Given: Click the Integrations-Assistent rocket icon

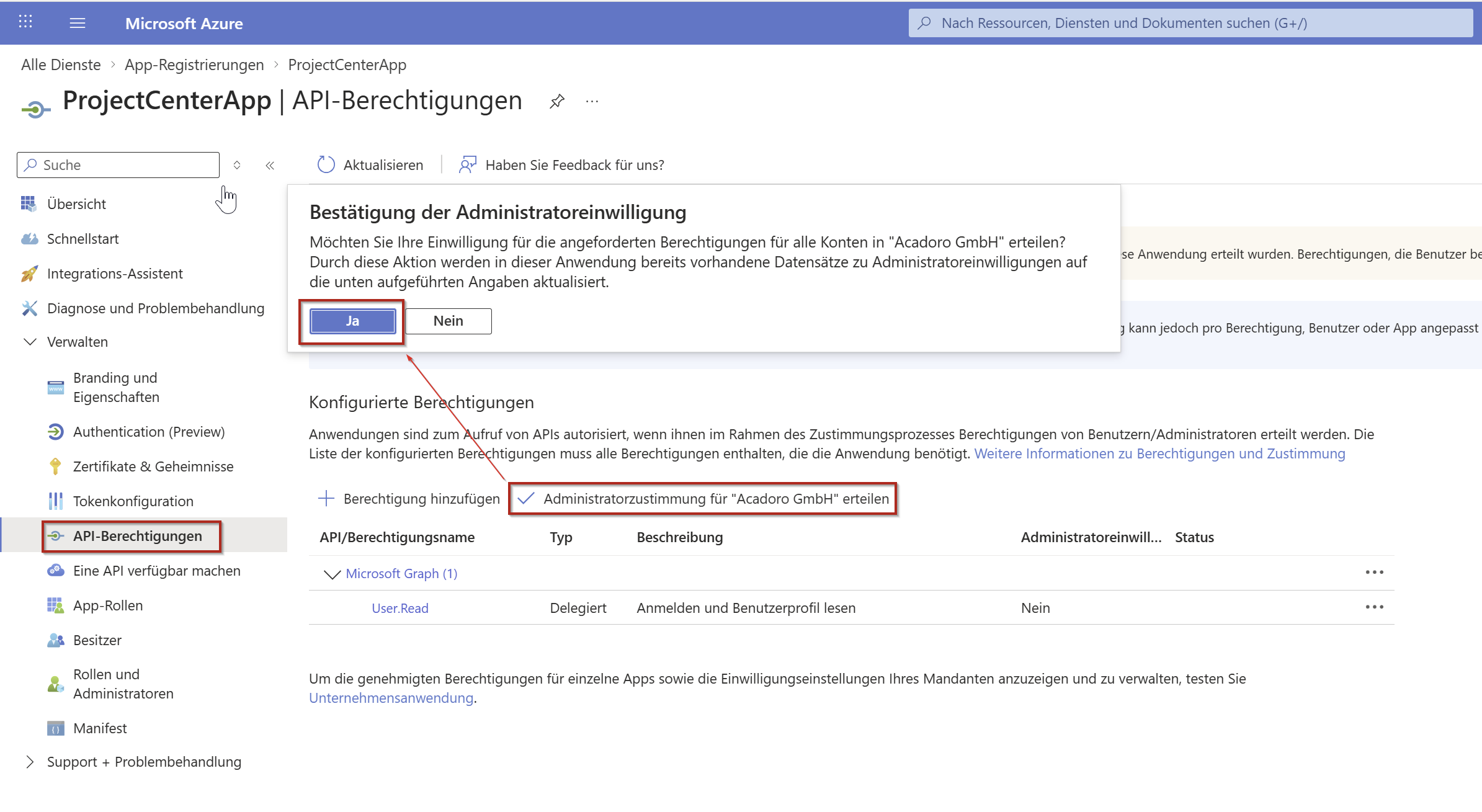Looking at the screenshot, I should pos(29,274).
